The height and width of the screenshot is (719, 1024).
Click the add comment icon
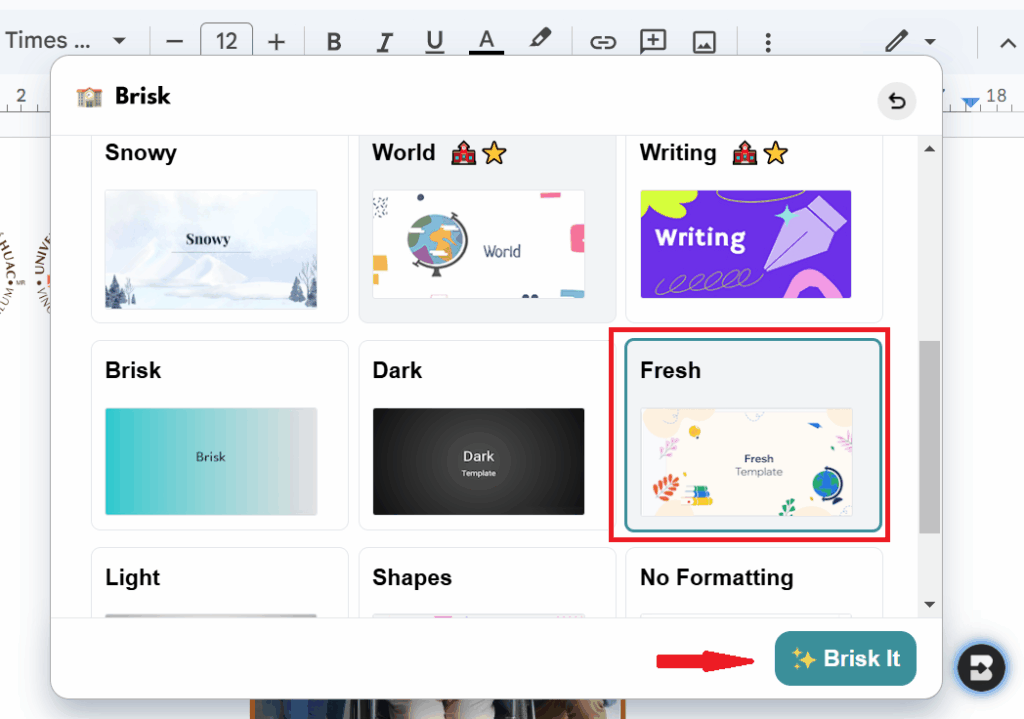[653, 41]
